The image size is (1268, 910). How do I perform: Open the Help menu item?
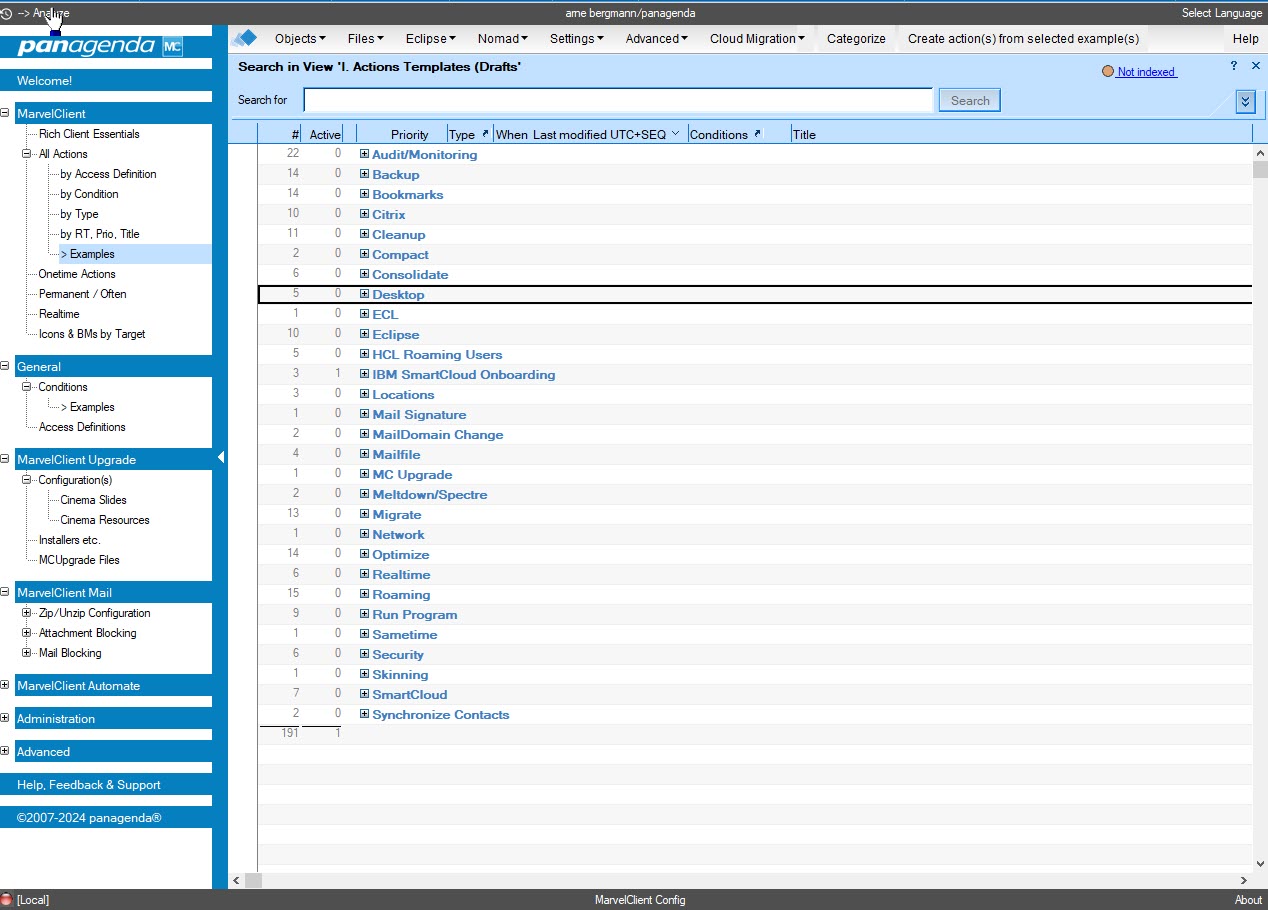tap(1246, 38)
